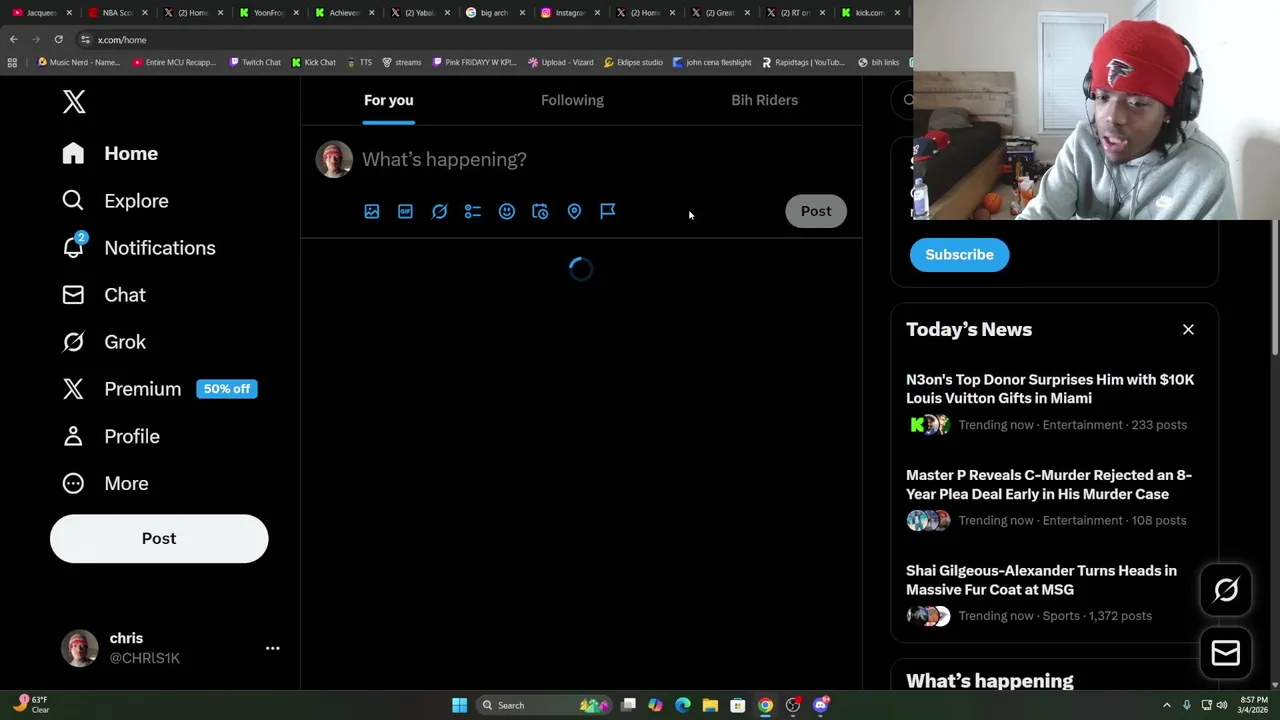
Task: Open the floating Grok button at right
Action: (1226, 590)
